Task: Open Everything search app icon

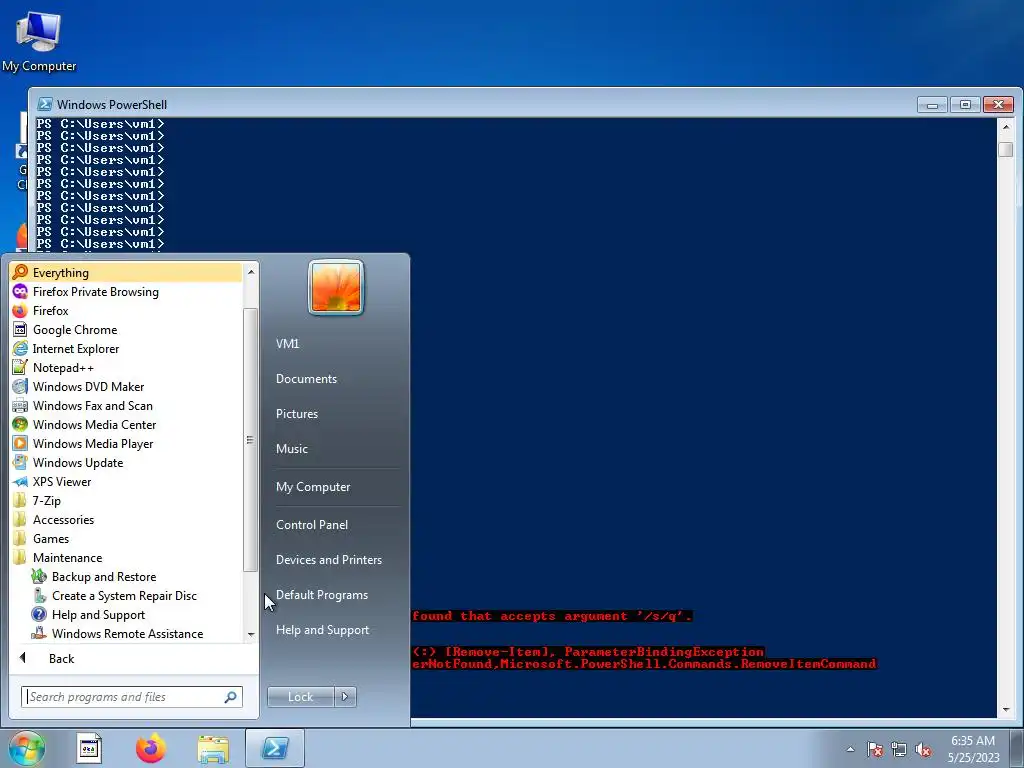Action: click(20, 272)
